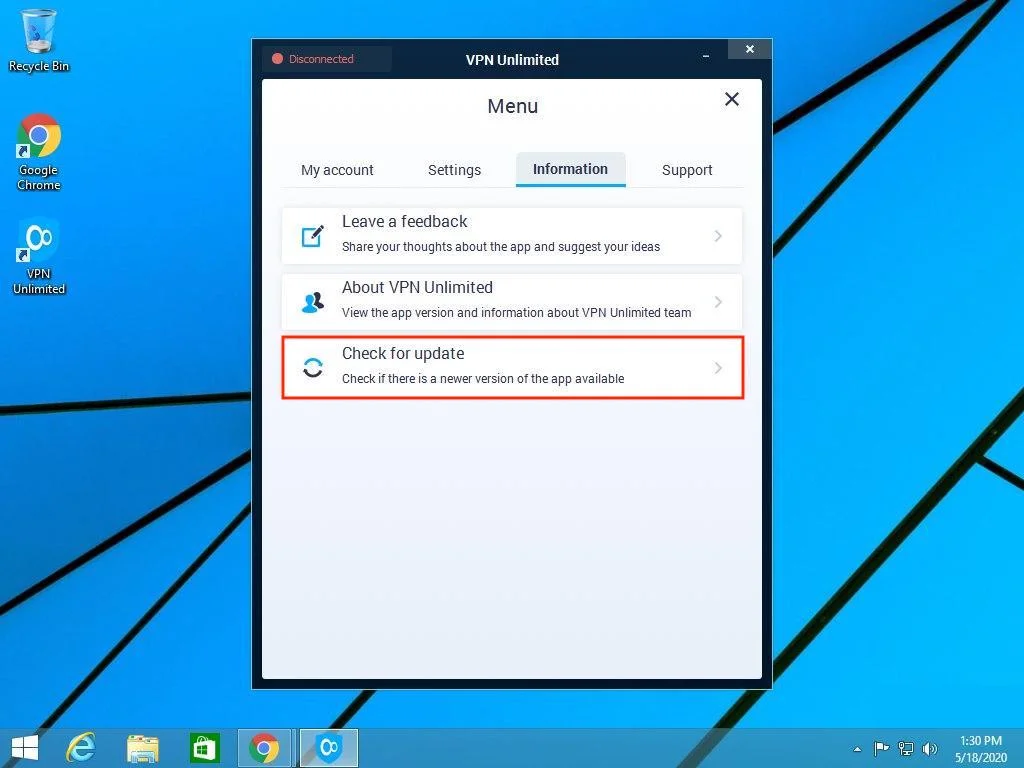
Task: Close the Menu panel with X
Action: click(x=732, y=99)
